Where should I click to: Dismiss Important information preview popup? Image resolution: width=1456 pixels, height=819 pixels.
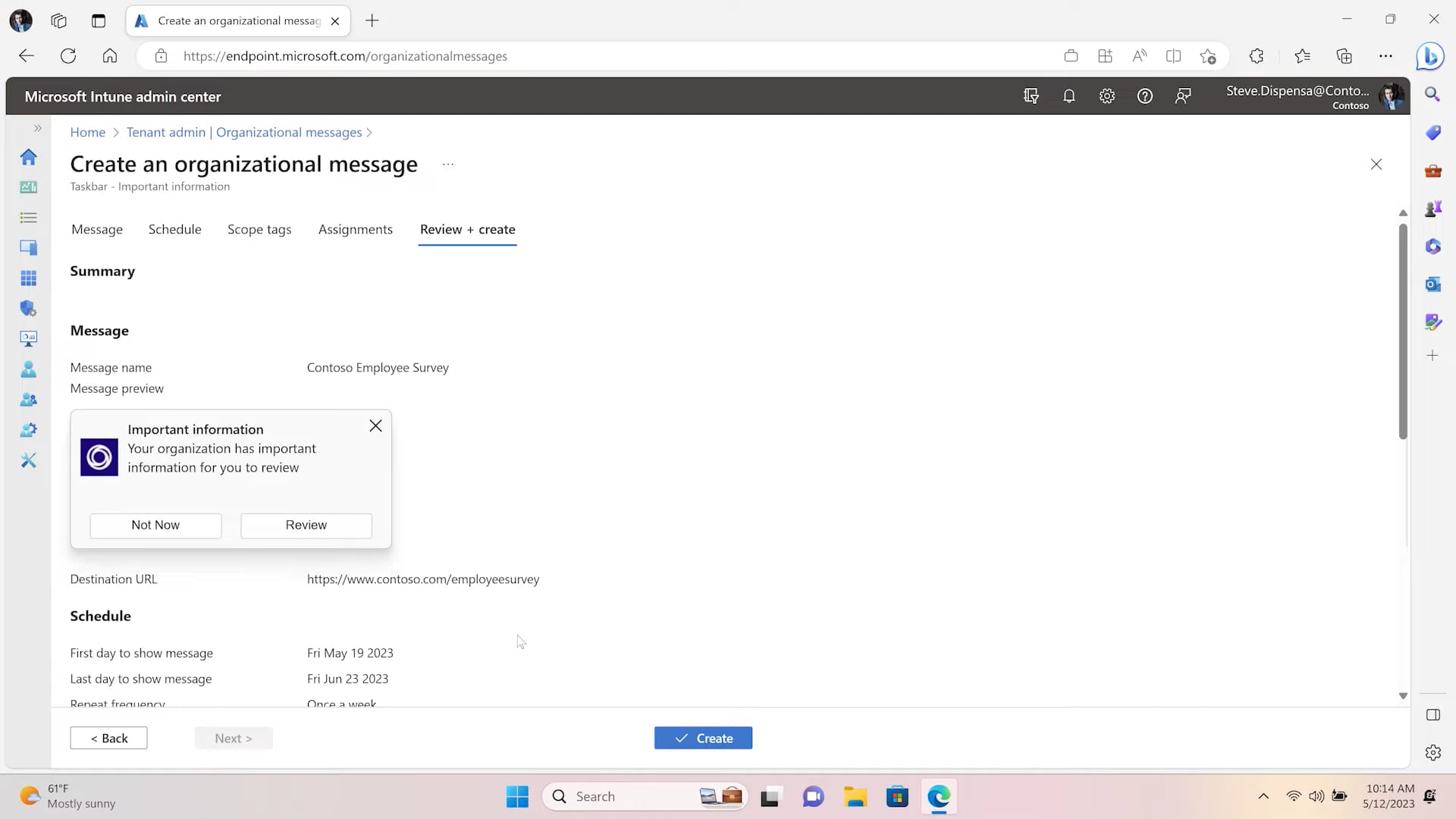click(x=375, y=426)
